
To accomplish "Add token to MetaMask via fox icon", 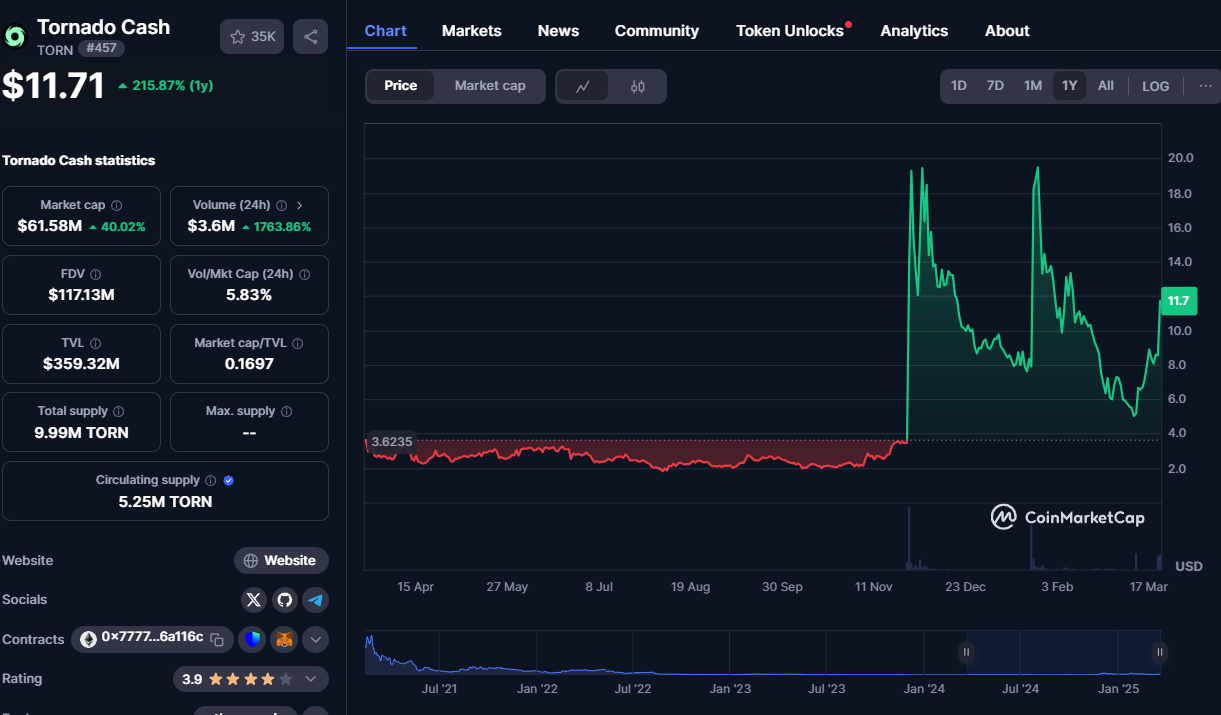I will (x=285, y=639).
